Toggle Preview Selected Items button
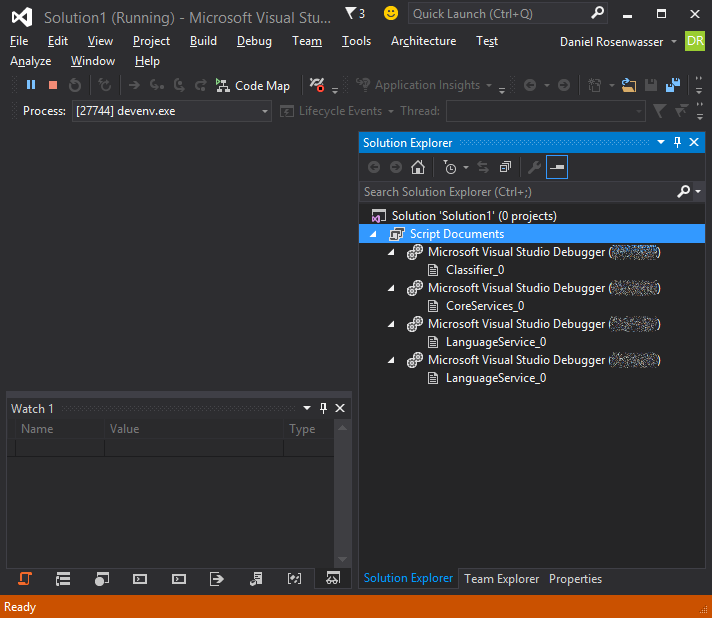This screenshot has height=618, width=712. (x=557, y=167)
